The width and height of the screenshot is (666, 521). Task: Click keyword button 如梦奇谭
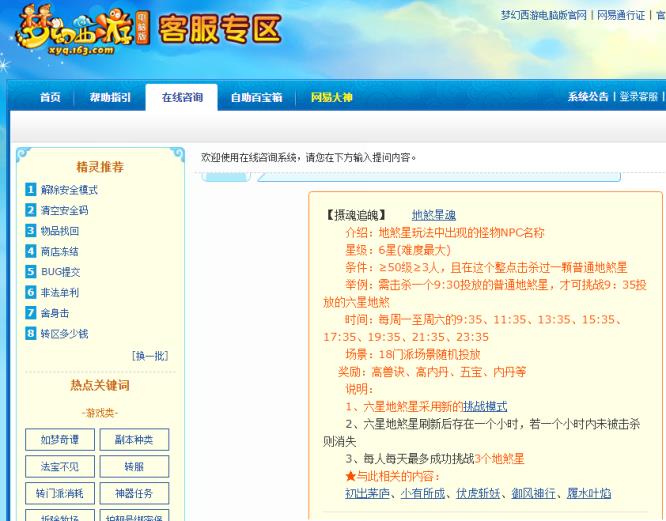tap(60, 439)
